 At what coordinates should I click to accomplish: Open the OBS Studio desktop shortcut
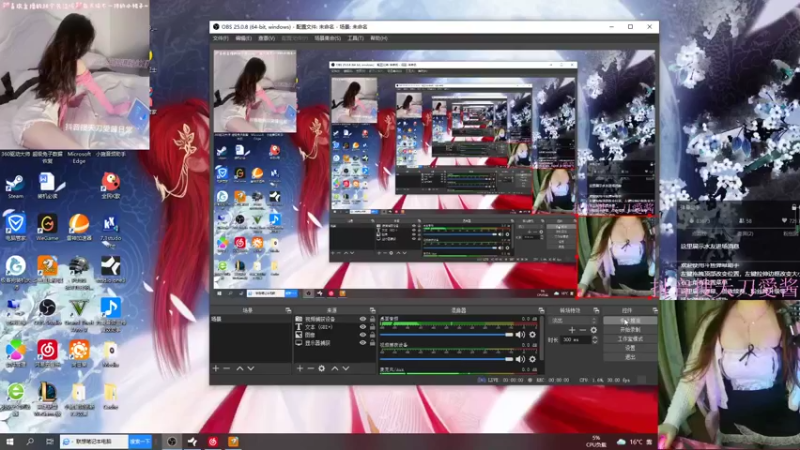47,312
